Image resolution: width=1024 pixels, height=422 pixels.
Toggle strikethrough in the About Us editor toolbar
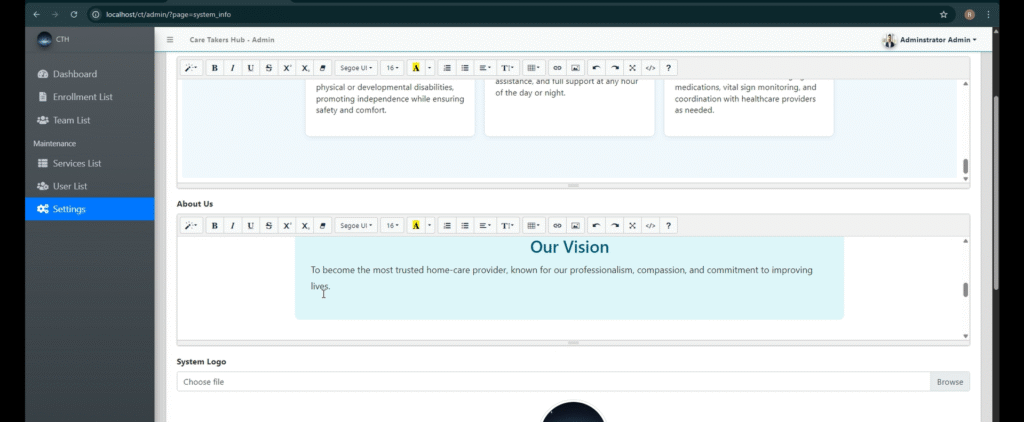tap(269, 225)
